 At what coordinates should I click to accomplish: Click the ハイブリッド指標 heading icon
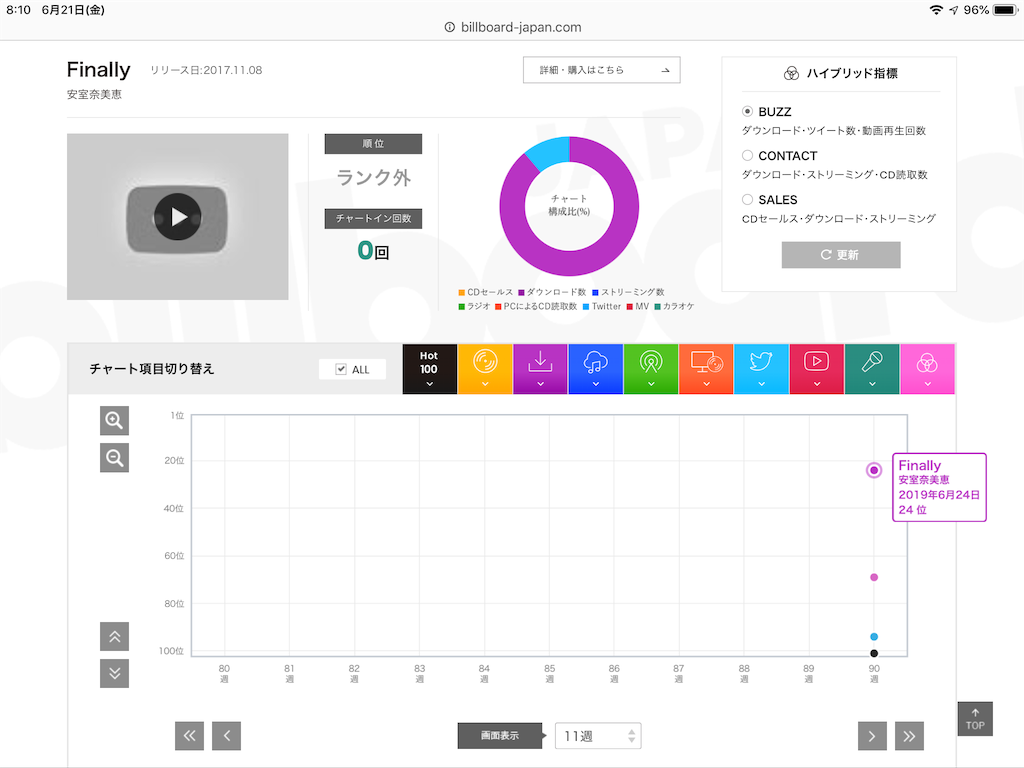point(791,73)
